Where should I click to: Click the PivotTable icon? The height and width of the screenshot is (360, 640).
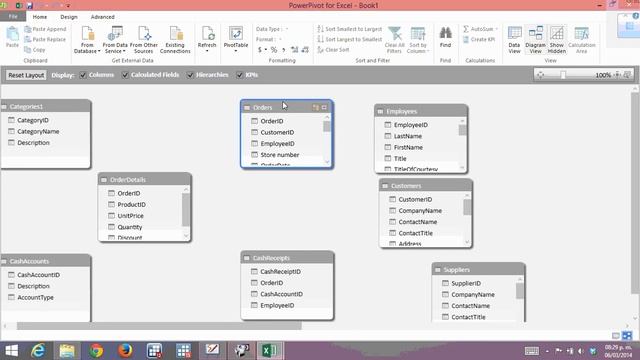point(236,33)
